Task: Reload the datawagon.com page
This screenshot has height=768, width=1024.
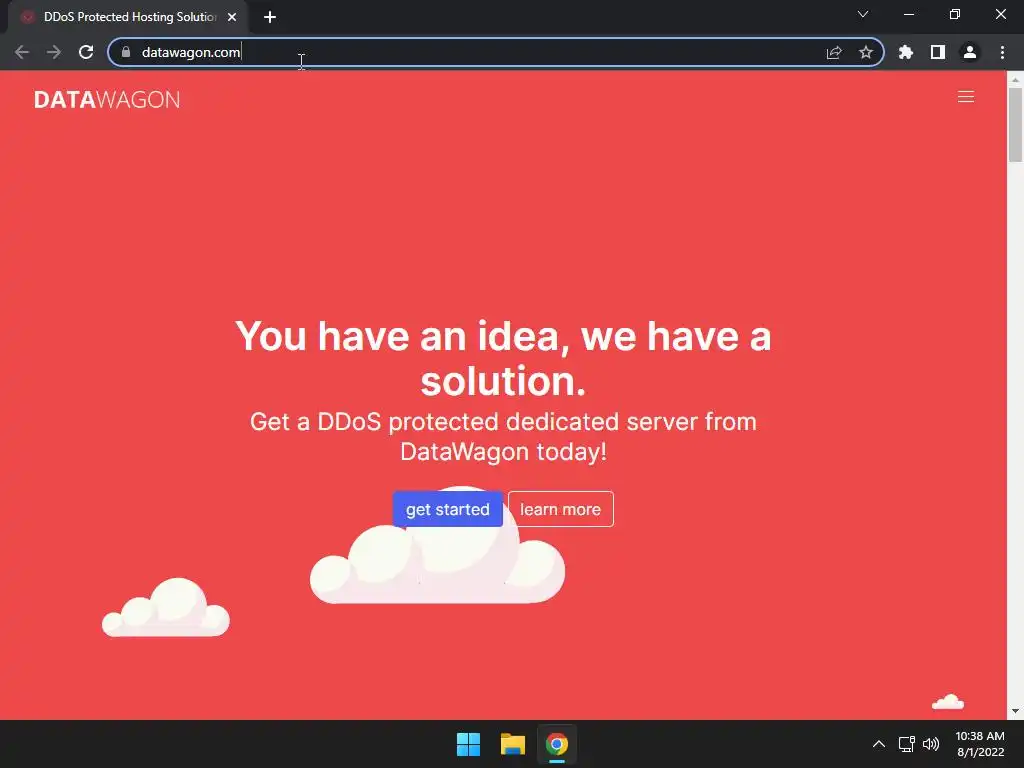Action: click(86, 52)
